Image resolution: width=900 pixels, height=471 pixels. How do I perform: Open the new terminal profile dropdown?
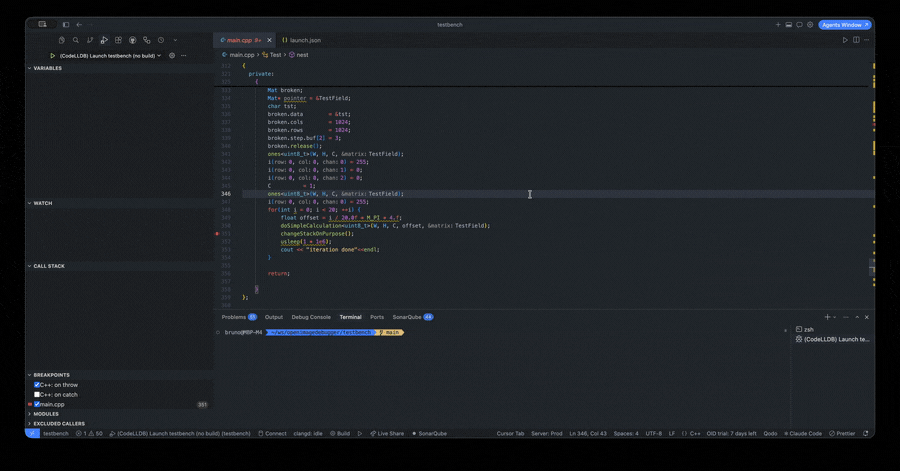835,317
